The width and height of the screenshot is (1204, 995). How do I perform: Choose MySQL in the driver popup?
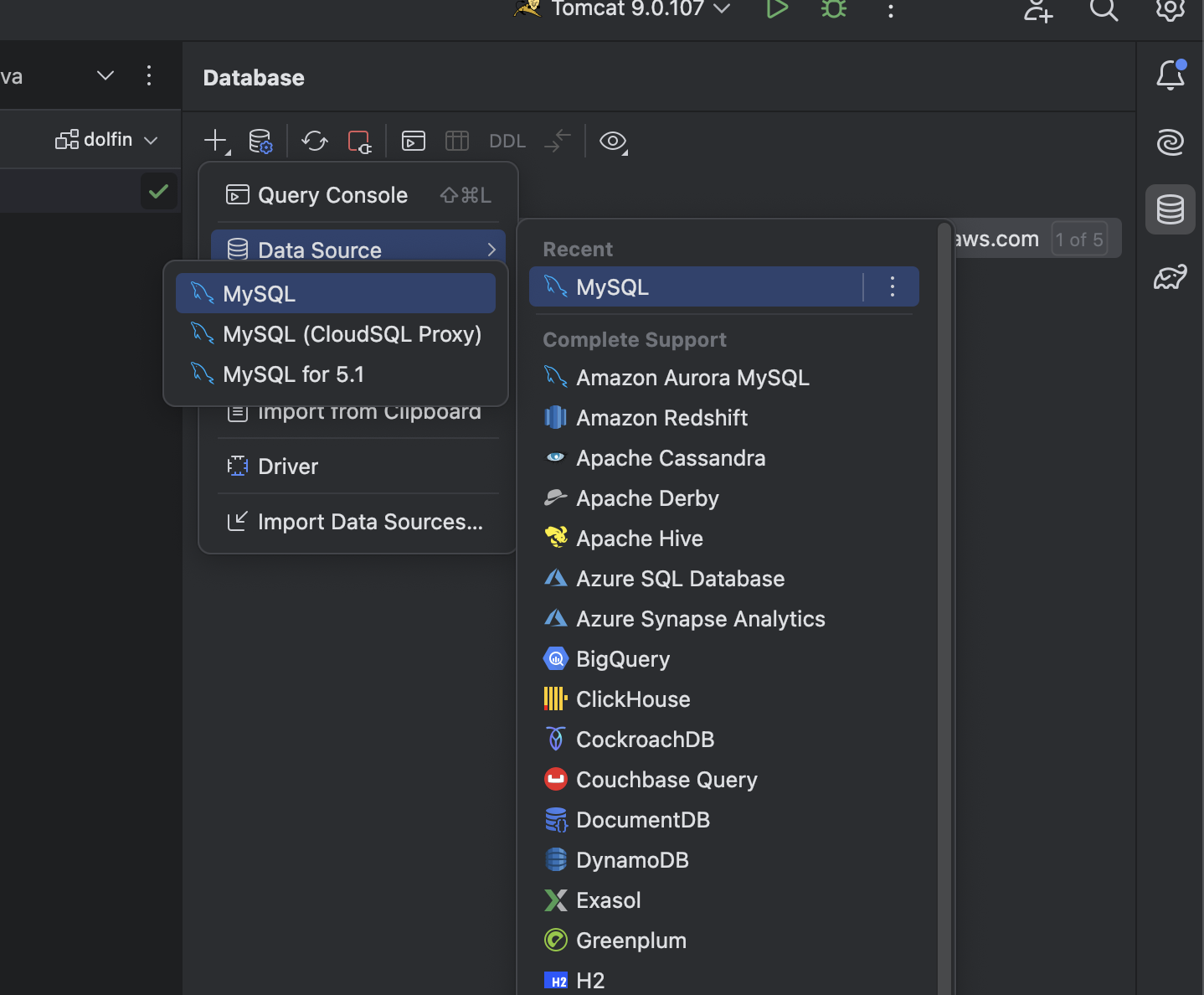coord(336,293)
